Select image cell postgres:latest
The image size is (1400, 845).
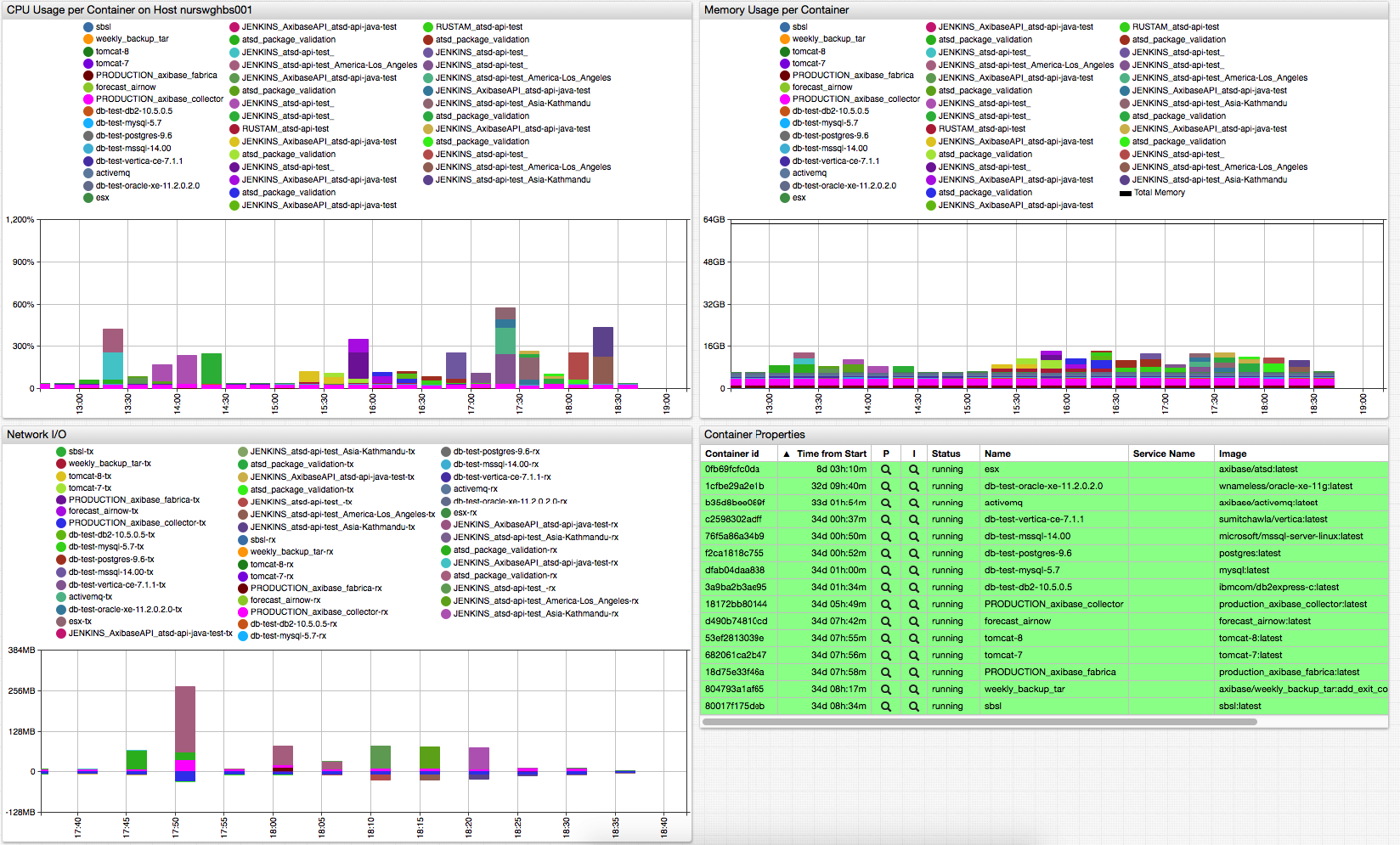click(x=1250, y=553)
